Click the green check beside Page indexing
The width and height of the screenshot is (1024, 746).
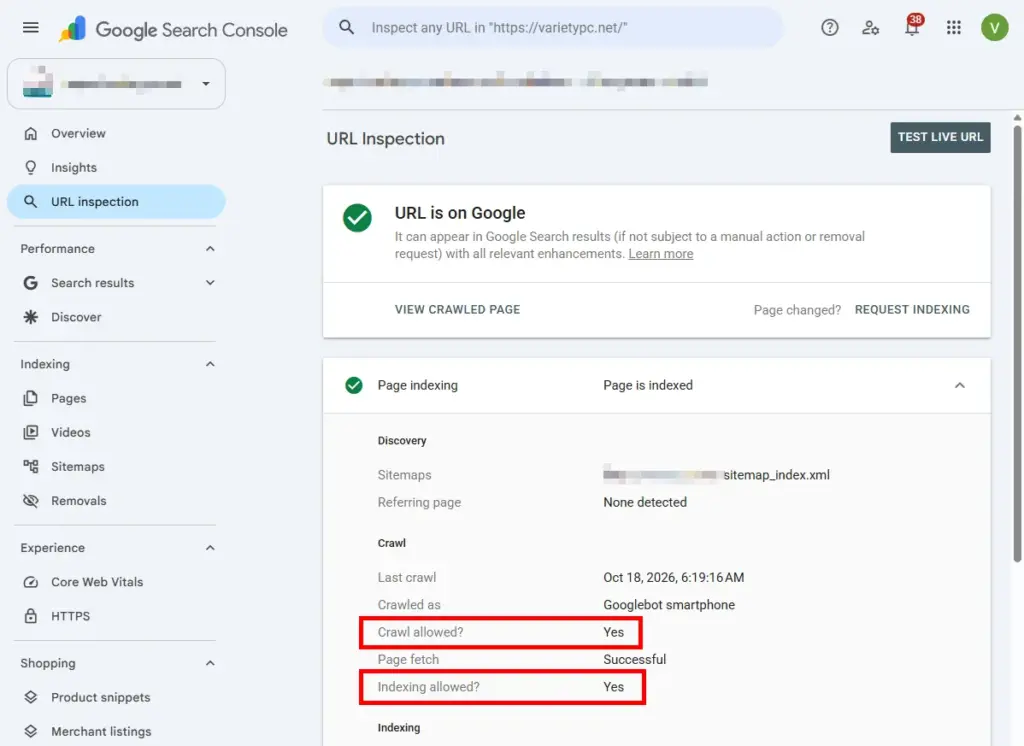(x=354, y=385)
